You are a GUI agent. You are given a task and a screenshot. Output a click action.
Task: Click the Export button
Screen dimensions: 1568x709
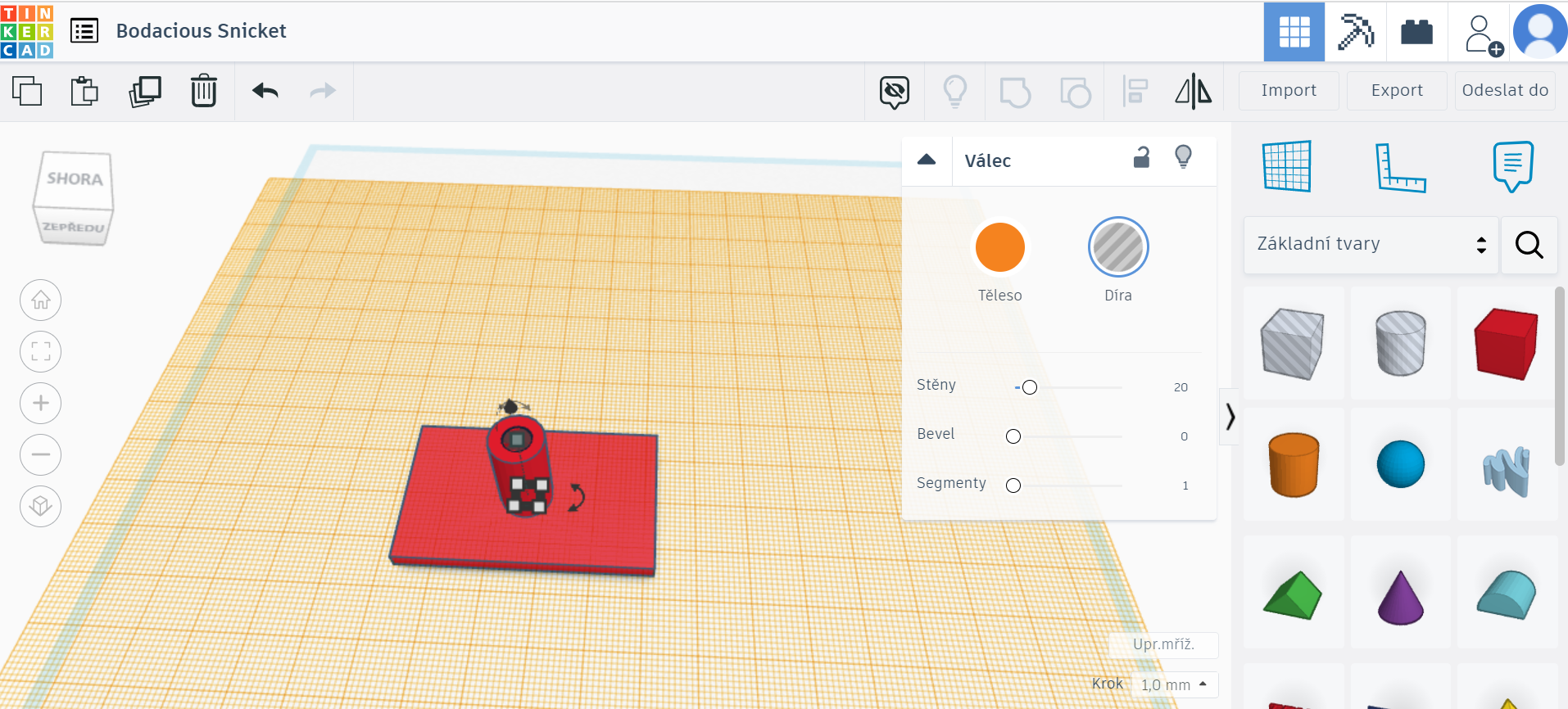click(x=1397, y=91)
